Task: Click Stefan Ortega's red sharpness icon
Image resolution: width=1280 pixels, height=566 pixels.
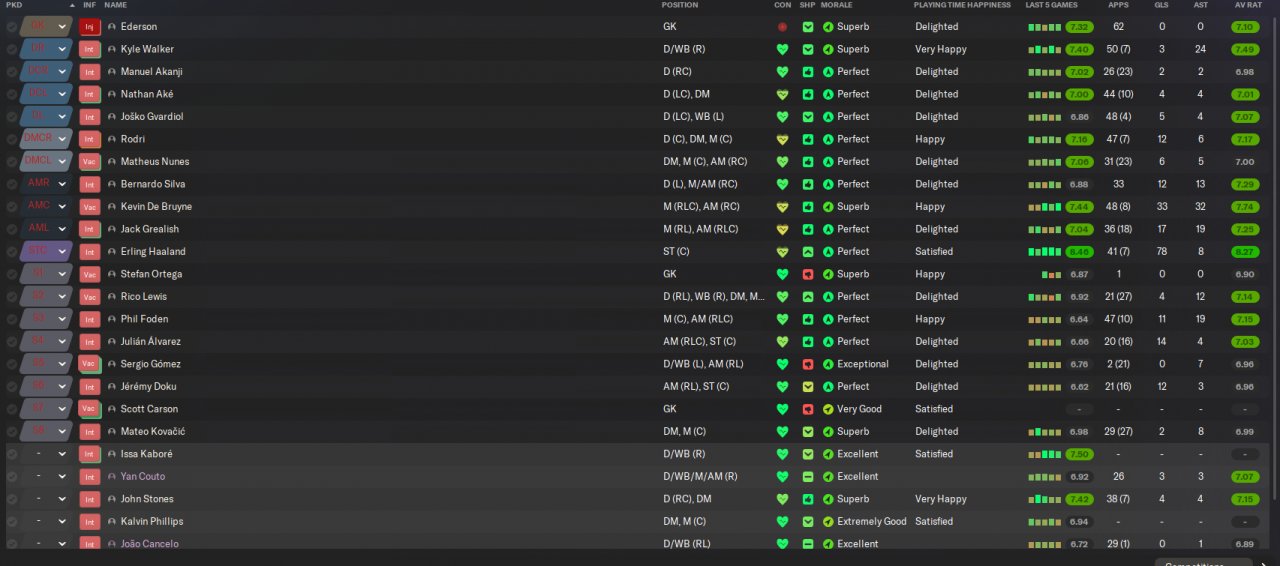Action: tap(808, 274)
